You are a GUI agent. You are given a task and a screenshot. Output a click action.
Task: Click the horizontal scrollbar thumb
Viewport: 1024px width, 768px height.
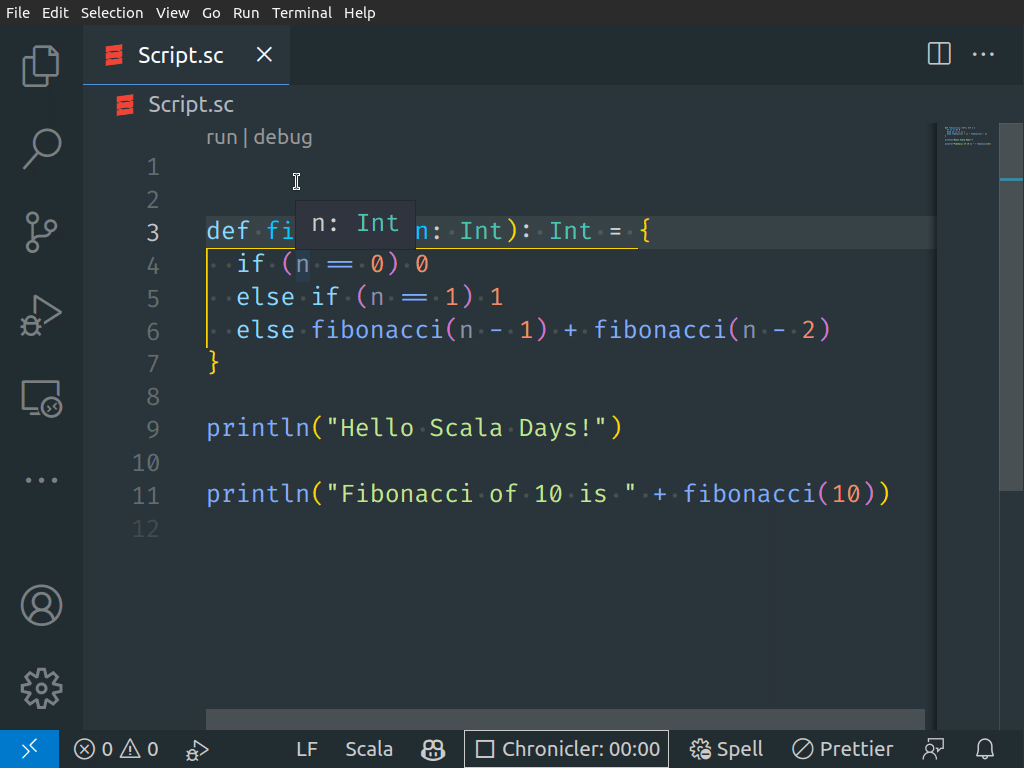click(x=565, y=719)
